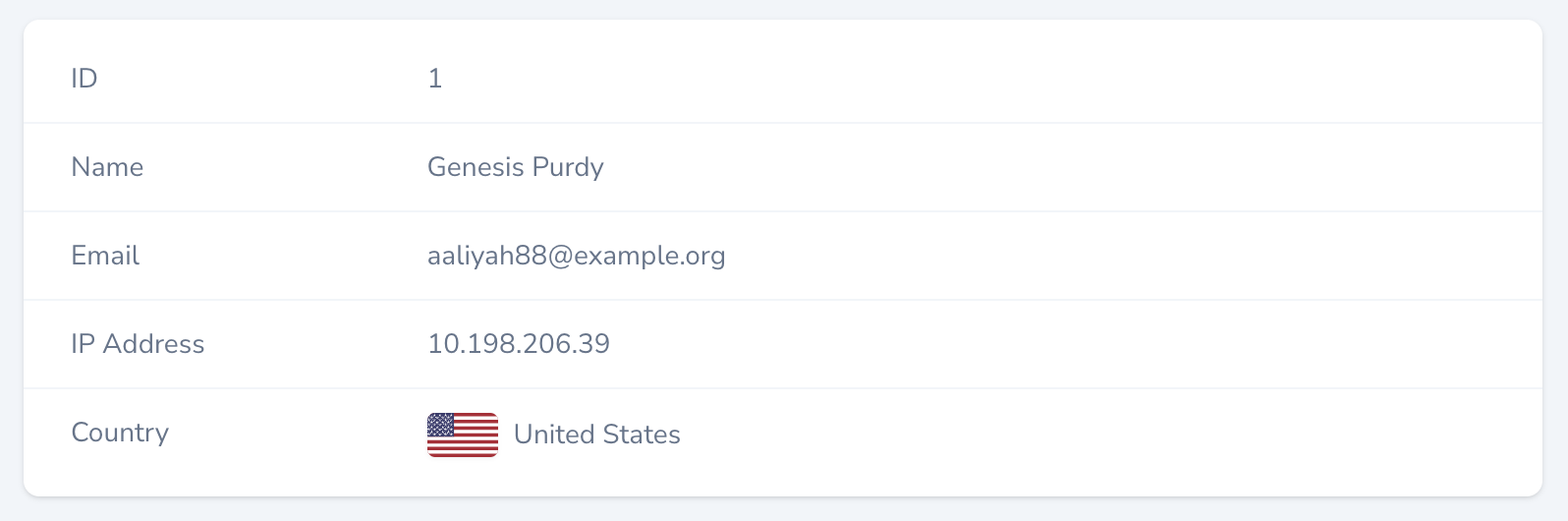Select the ID value 1

click(x=435, y=79)
